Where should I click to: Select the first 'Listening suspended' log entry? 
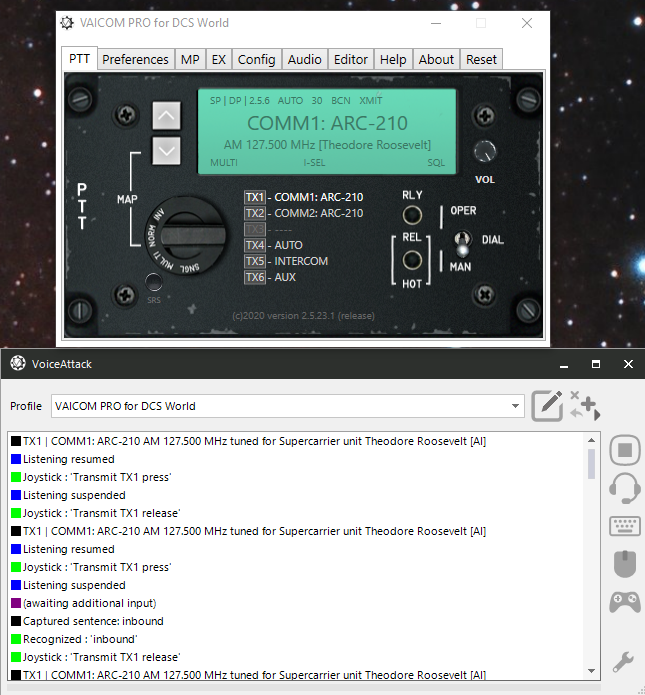[x=68, y=495]
